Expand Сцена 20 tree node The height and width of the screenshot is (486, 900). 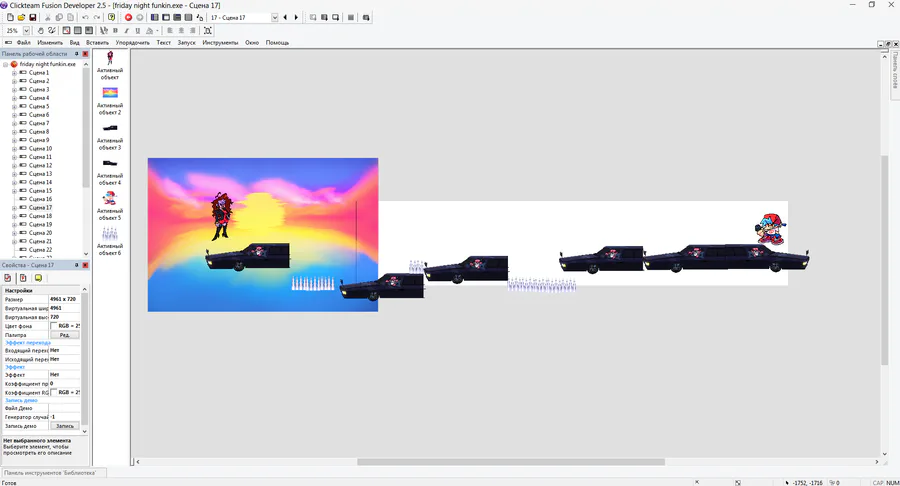tap(14, 233)
